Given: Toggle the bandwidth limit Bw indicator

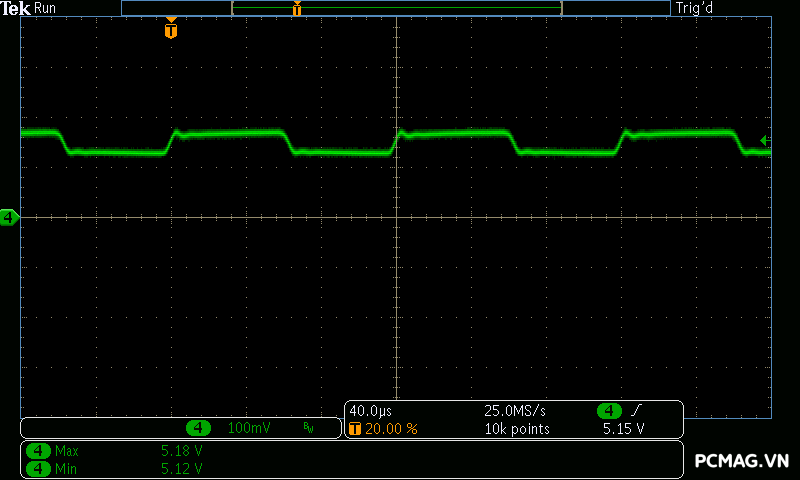Looking at the screenshot, I should tap(308, 428).
